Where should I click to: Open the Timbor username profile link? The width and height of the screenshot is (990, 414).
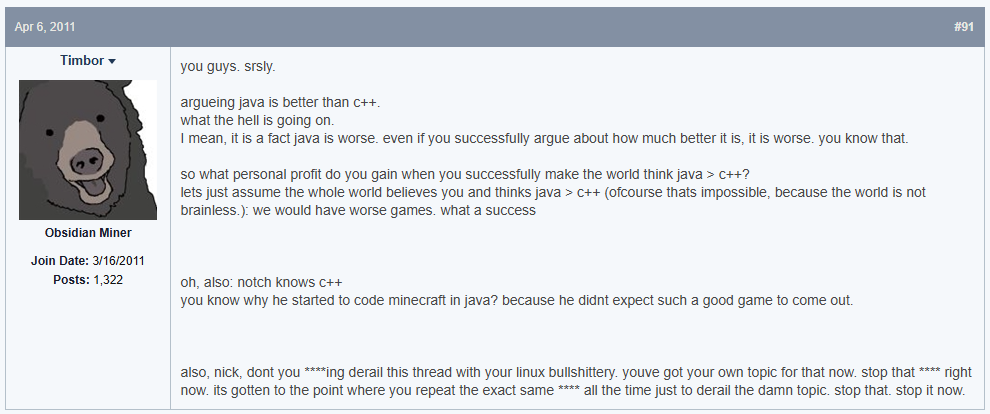click(x=82, y=61)
